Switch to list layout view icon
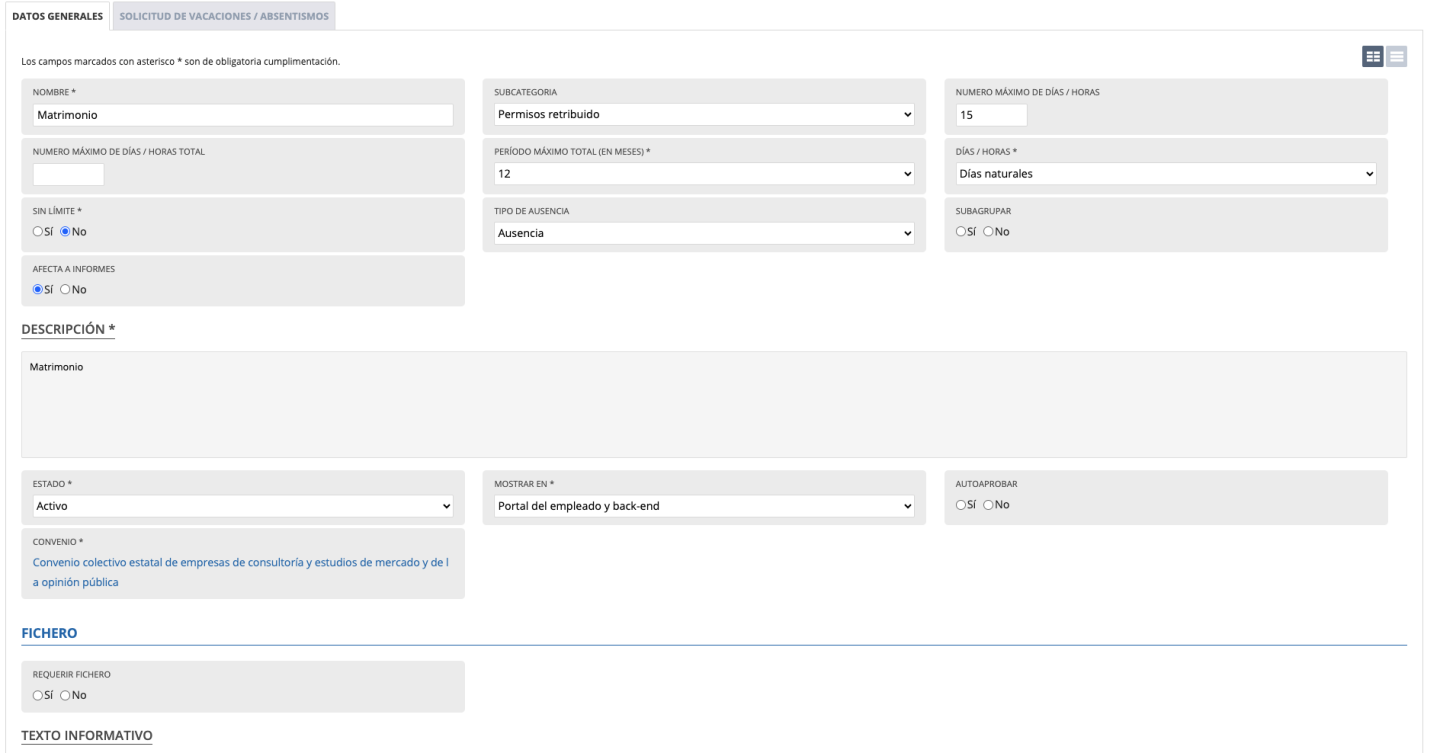 tap(1396, 57)
